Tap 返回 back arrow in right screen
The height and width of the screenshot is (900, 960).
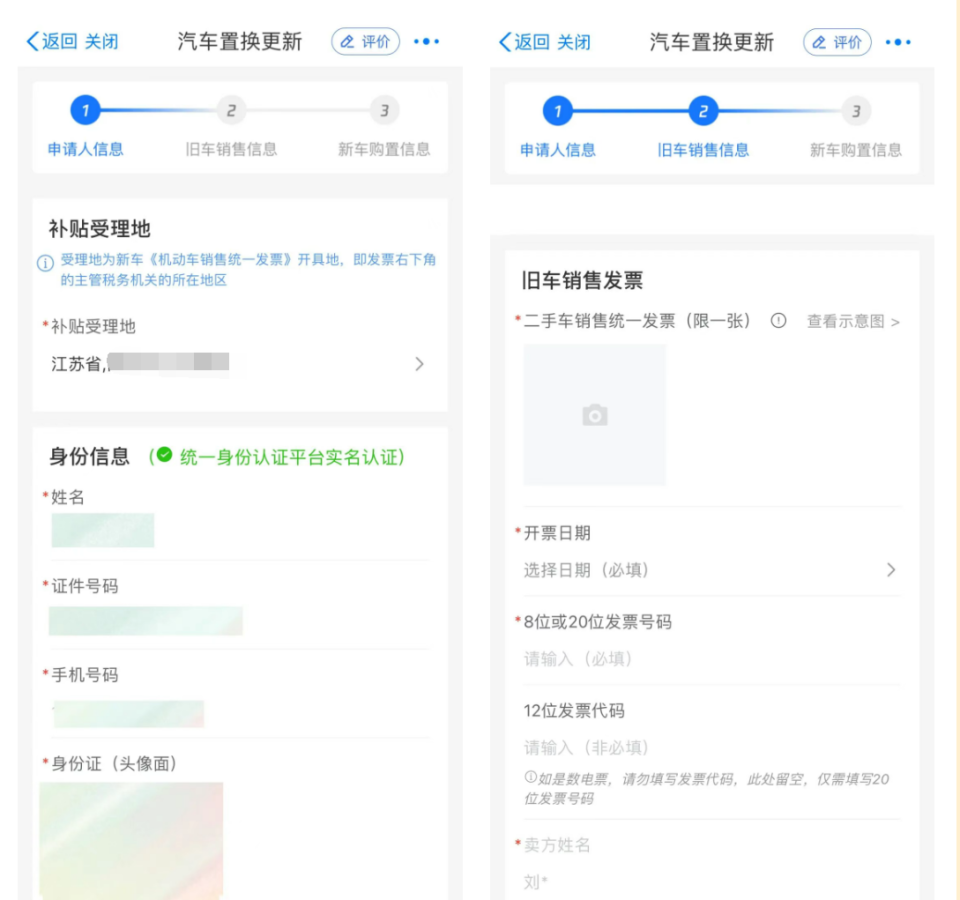coord(524,42)
